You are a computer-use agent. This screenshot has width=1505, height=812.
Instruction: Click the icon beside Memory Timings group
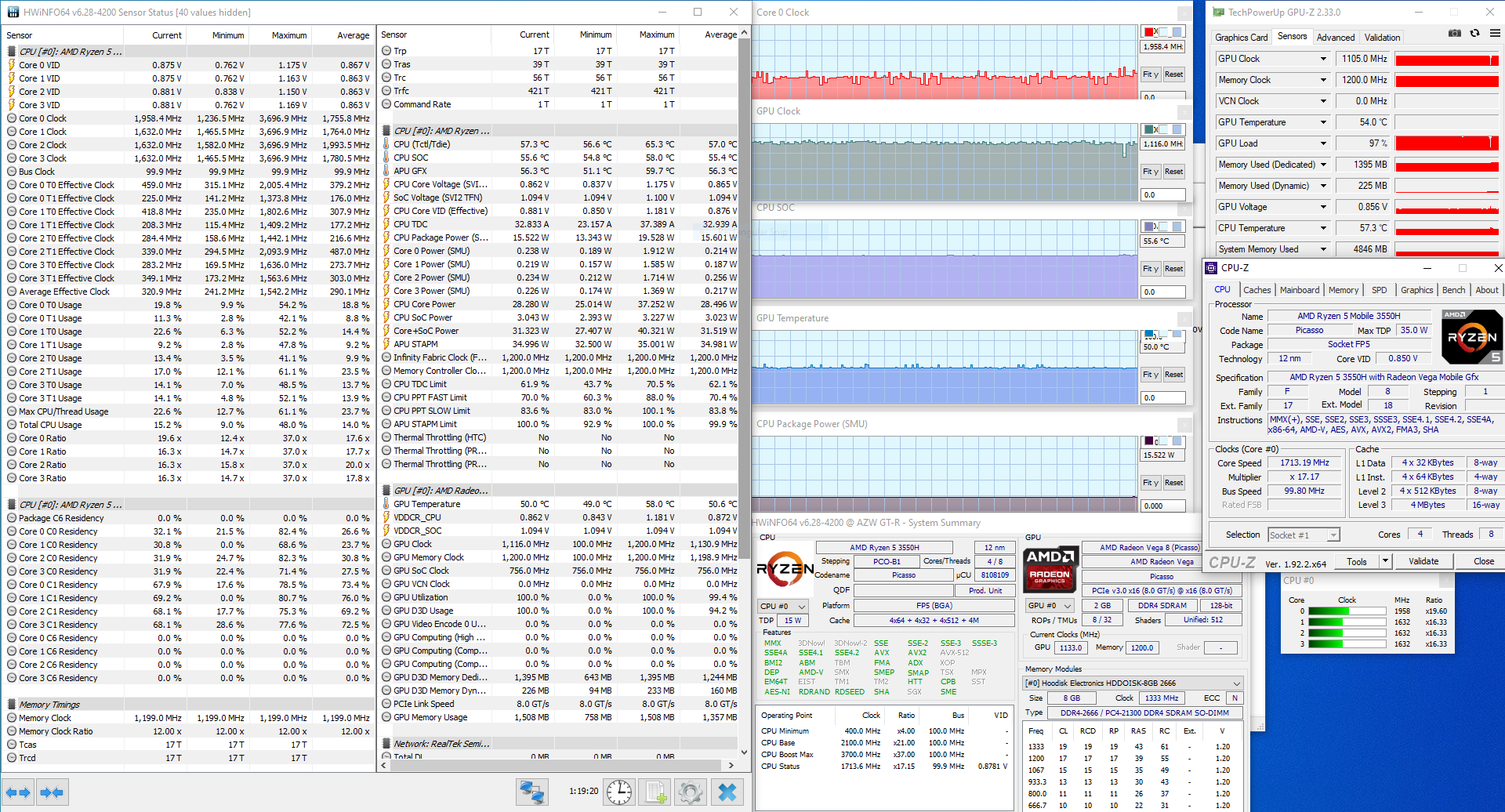(x=12, y=705)
